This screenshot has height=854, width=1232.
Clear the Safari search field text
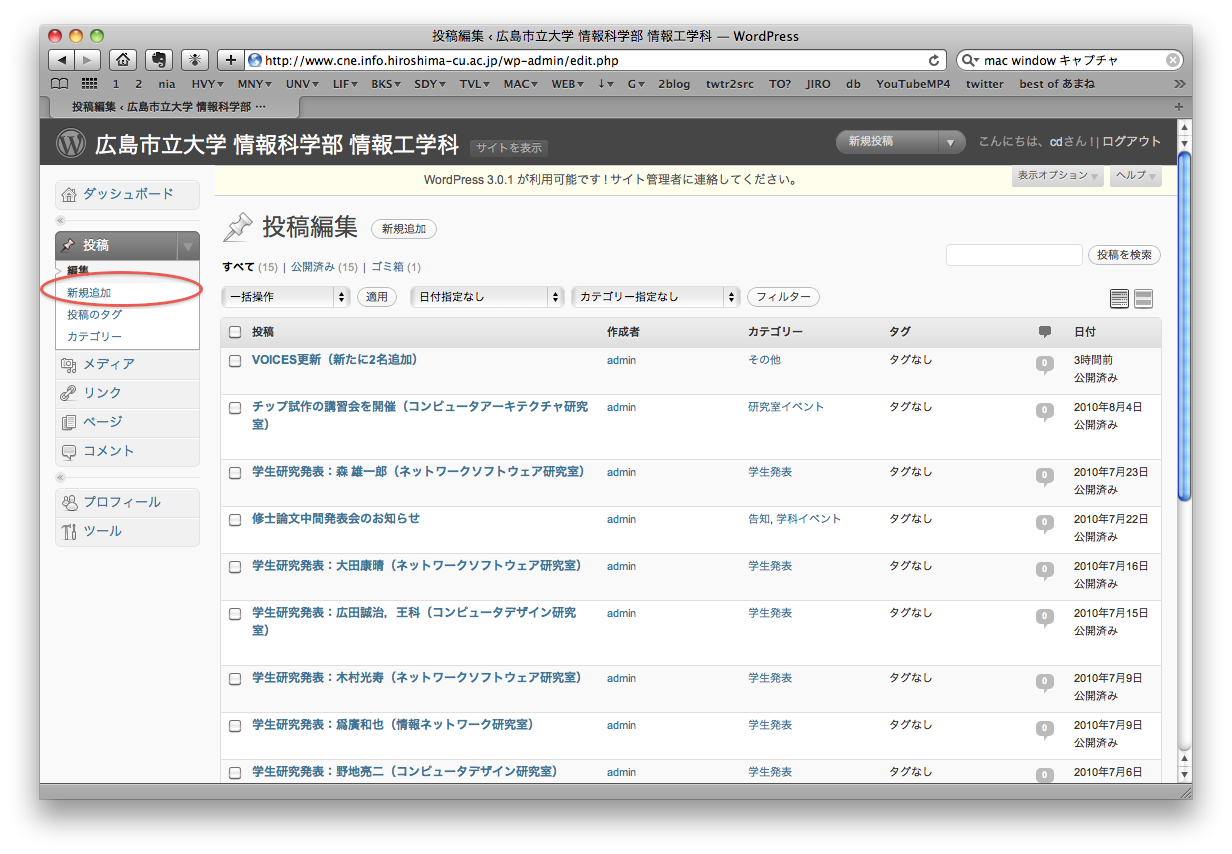tap(1172, 60)
